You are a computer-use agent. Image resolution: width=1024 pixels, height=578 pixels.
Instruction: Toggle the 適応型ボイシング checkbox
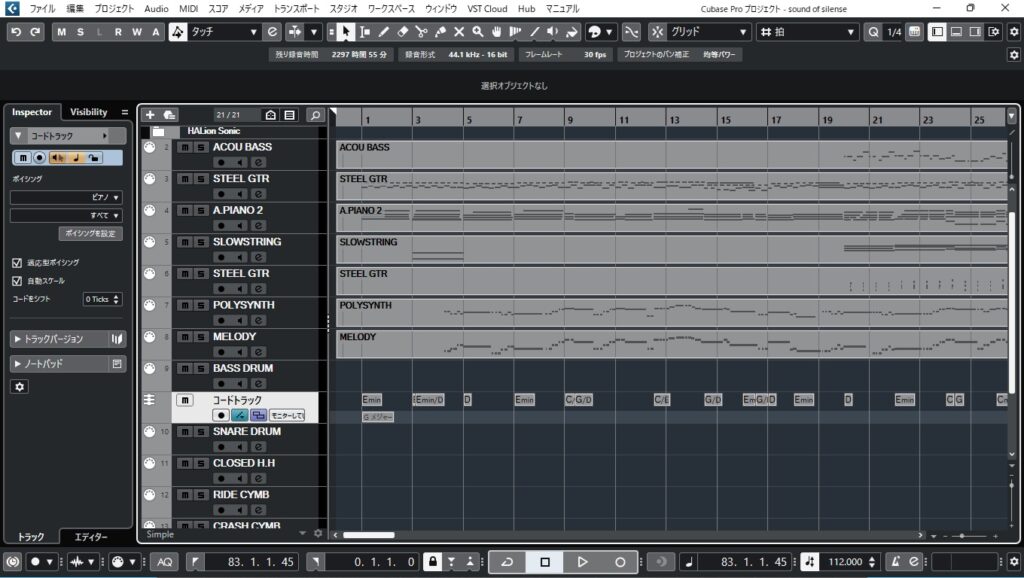tap(17, 262)
